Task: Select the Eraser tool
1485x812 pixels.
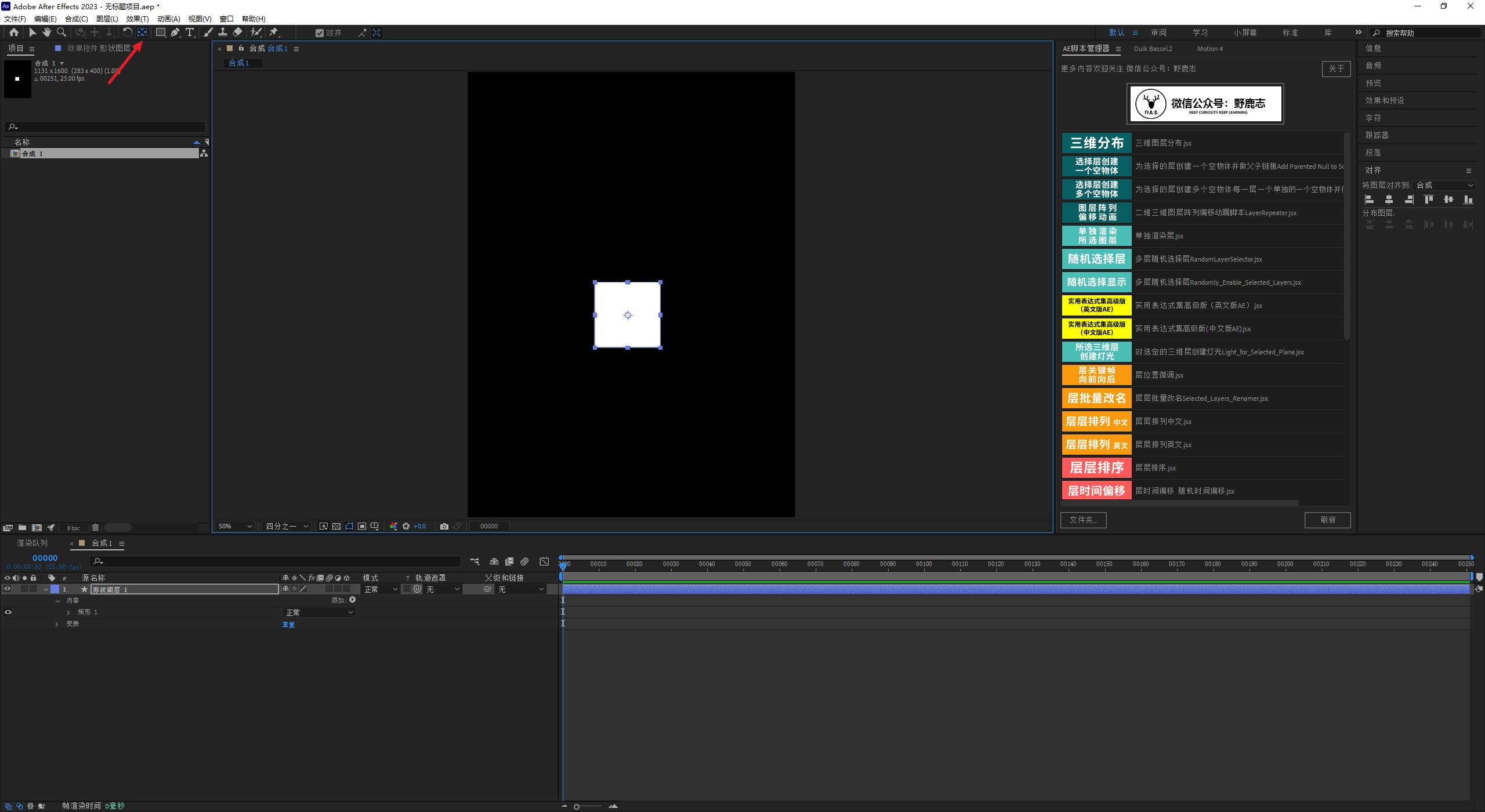Action: tap(237, 32)
